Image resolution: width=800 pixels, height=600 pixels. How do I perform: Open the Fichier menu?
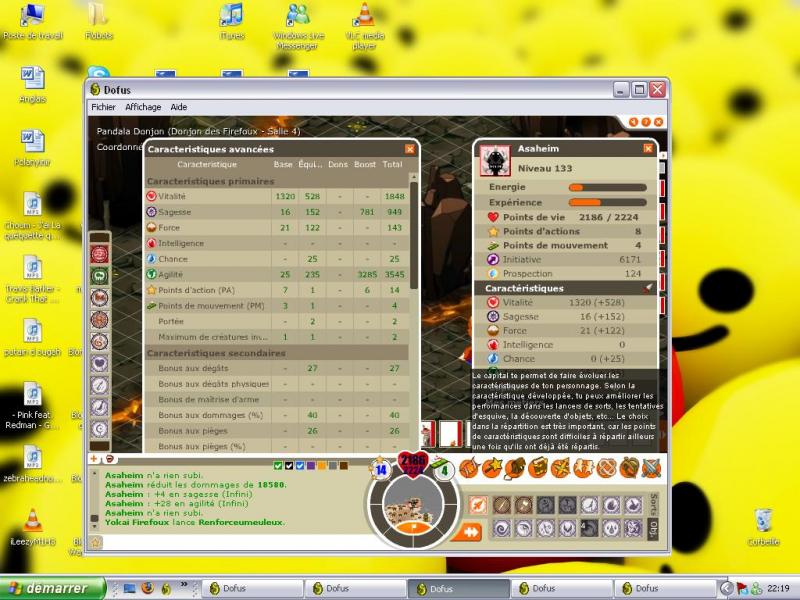point(103,107)
